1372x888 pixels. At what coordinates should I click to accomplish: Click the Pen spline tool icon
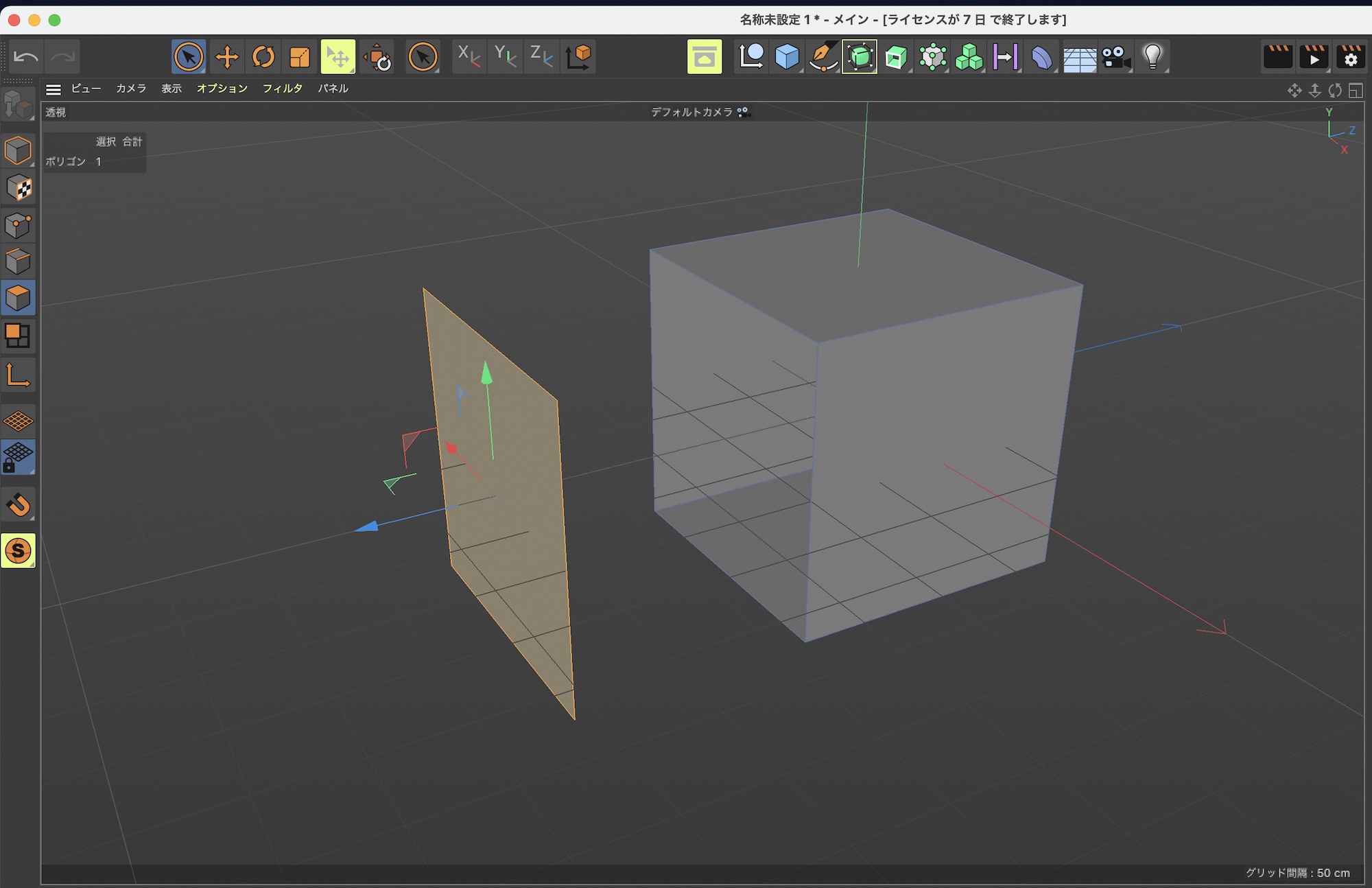823,57
